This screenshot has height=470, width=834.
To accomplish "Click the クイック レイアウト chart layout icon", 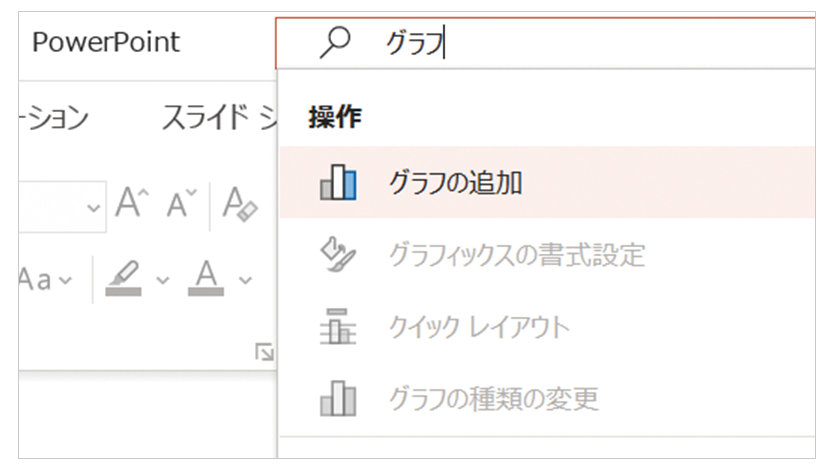I will pyautogui.click(x=338, y=326).
